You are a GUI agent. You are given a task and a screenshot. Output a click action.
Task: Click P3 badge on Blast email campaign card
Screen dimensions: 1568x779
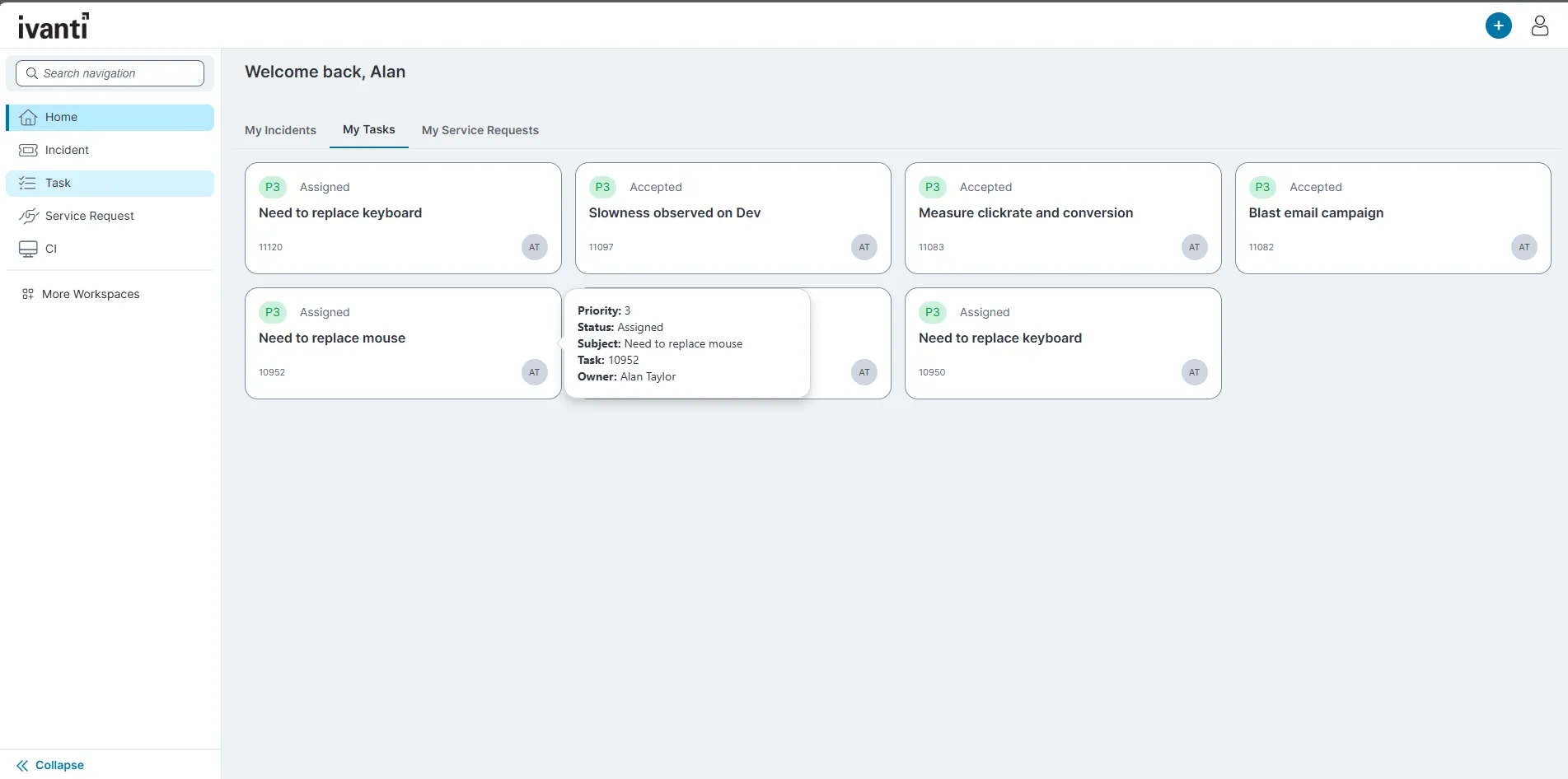[x=1262, y=187]
